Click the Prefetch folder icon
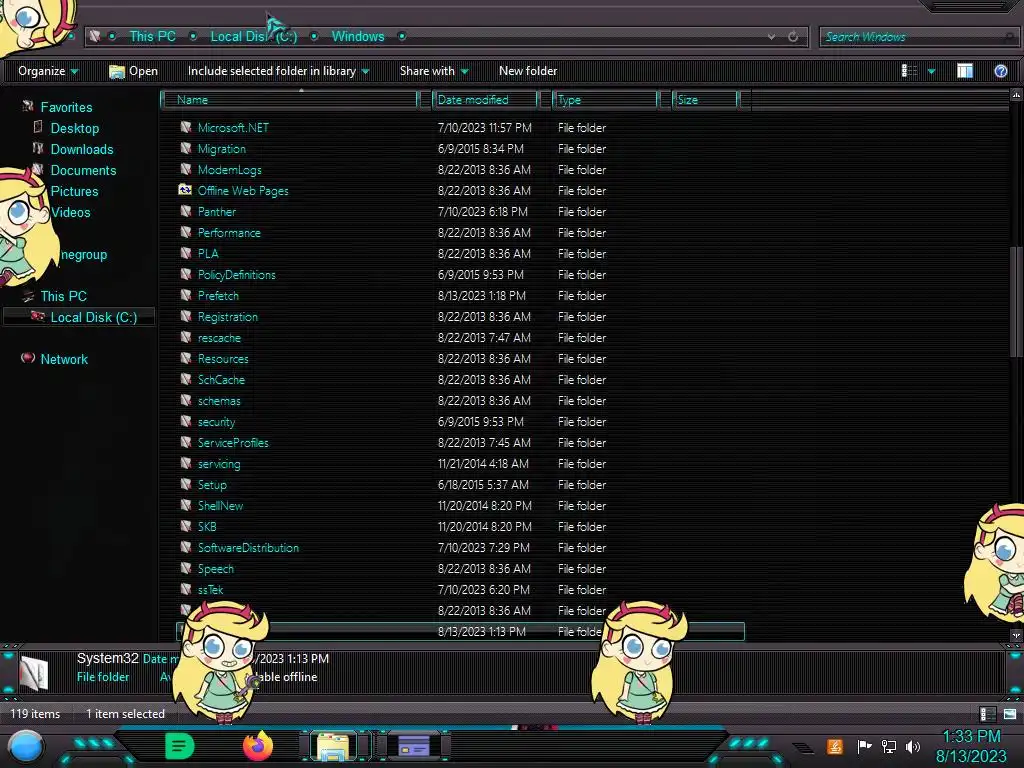Screen dimensions: 1024x768 pyautogui.click(x=185, y=295)
